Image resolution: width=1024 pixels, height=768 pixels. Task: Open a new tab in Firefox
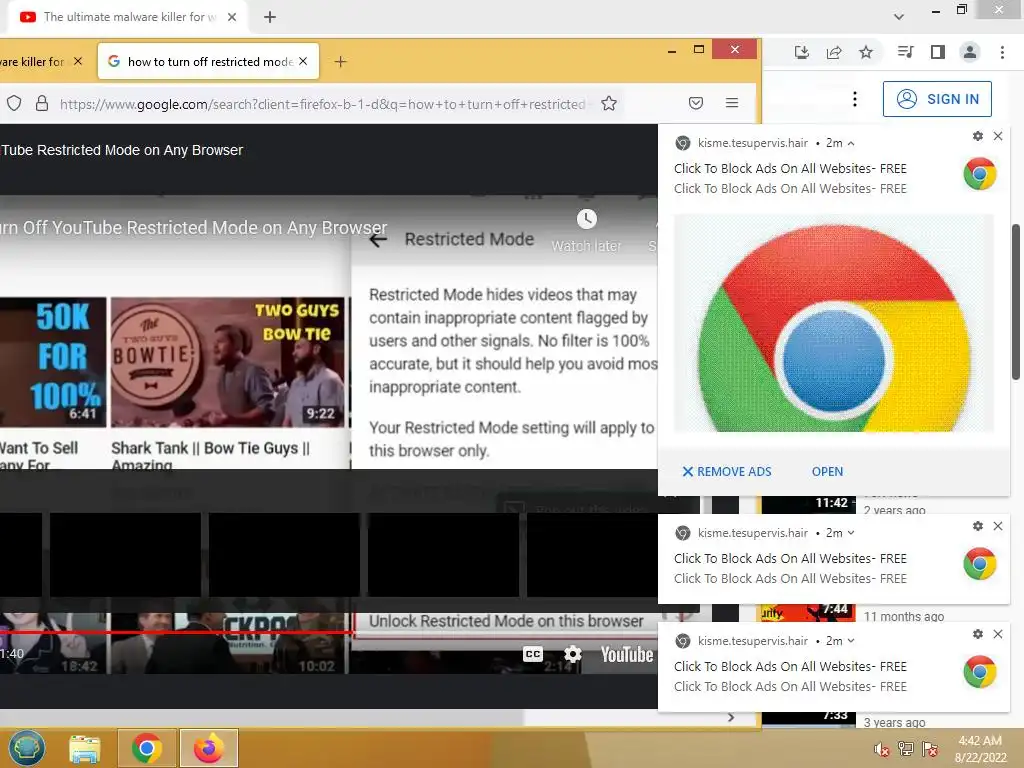coord(340,61)
